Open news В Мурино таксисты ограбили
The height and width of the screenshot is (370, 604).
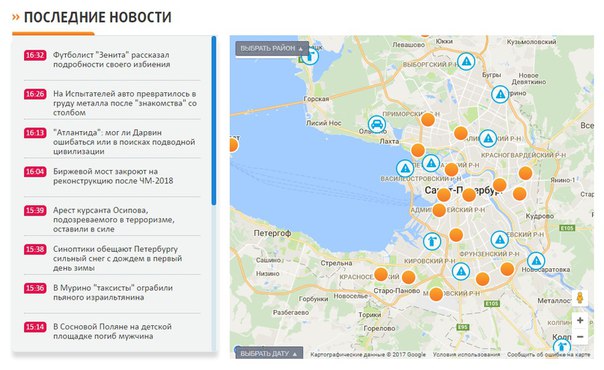(113, 293)
